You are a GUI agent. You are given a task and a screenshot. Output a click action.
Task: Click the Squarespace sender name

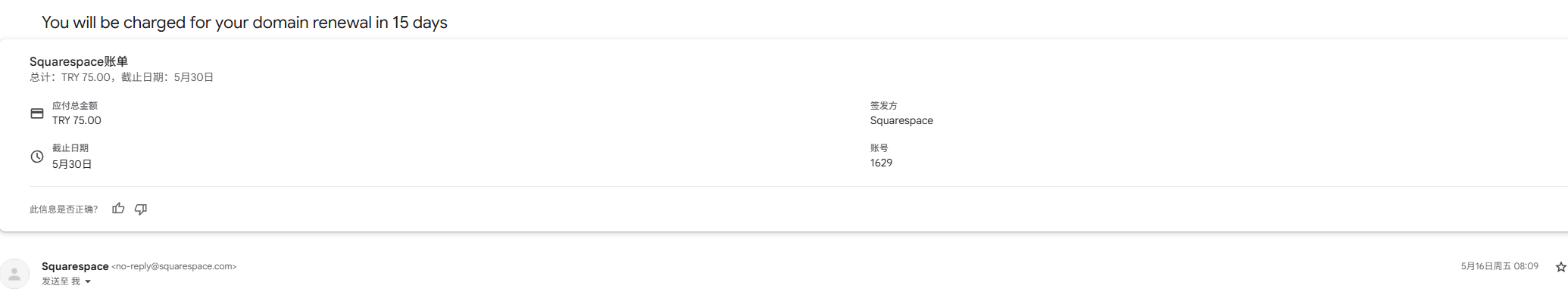(75, 266)
